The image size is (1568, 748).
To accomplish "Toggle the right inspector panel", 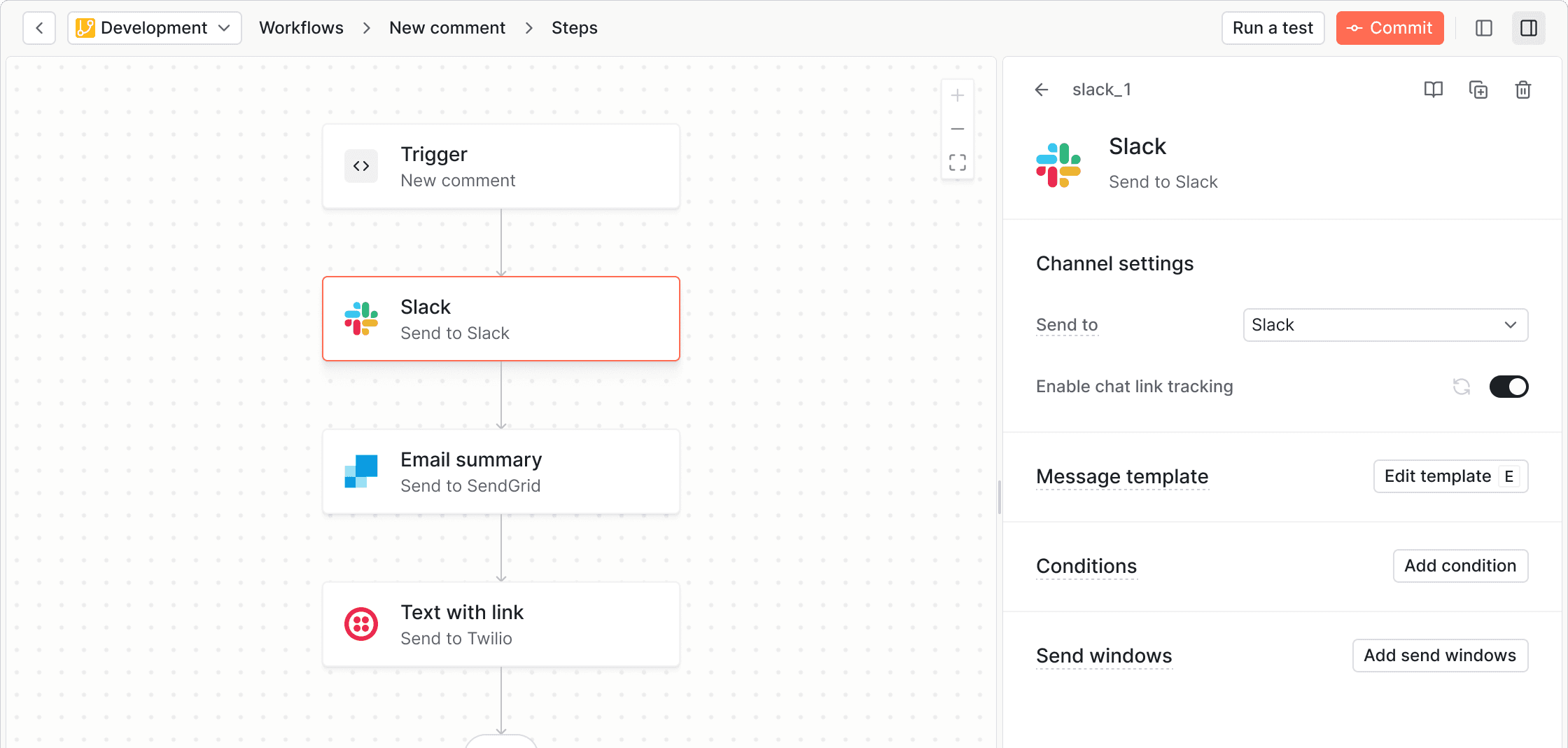I will tap(1528, 28).
